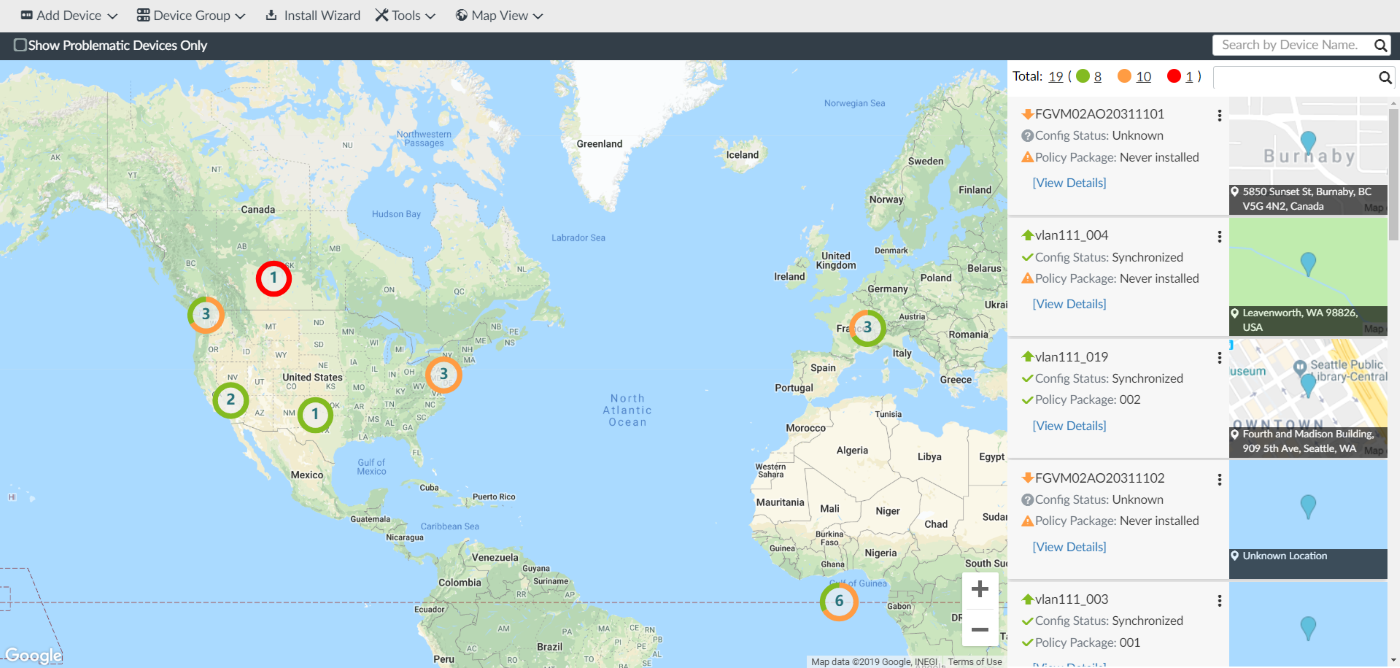Viewport: 1400px width, 668px height.
Task: View Details of FGVM02AO20311101
Action: click(1069, 183)
